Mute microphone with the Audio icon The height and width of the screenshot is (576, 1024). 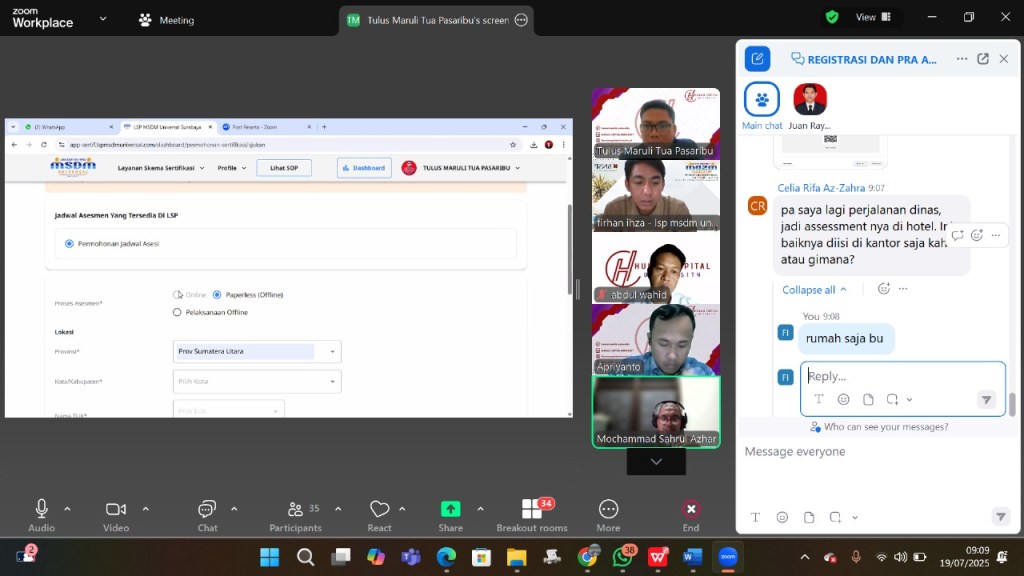click(41, 509)
